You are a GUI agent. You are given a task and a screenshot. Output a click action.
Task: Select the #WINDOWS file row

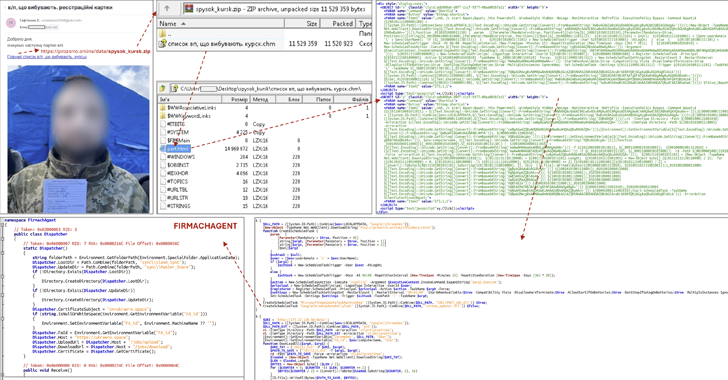click(265, 157)
